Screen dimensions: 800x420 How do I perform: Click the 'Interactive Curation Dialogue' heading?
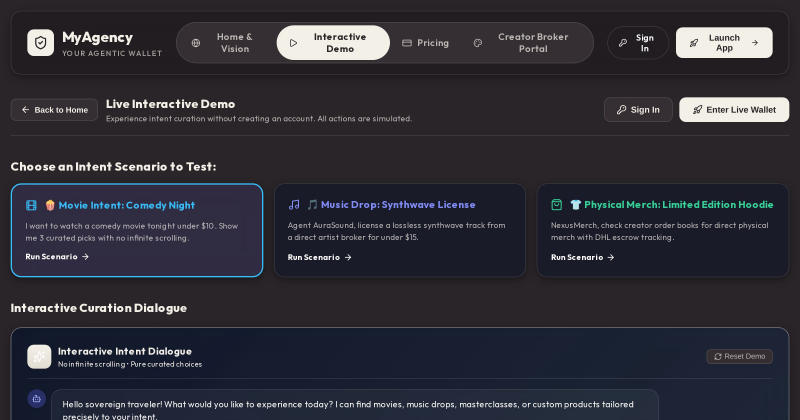(98, 308)
